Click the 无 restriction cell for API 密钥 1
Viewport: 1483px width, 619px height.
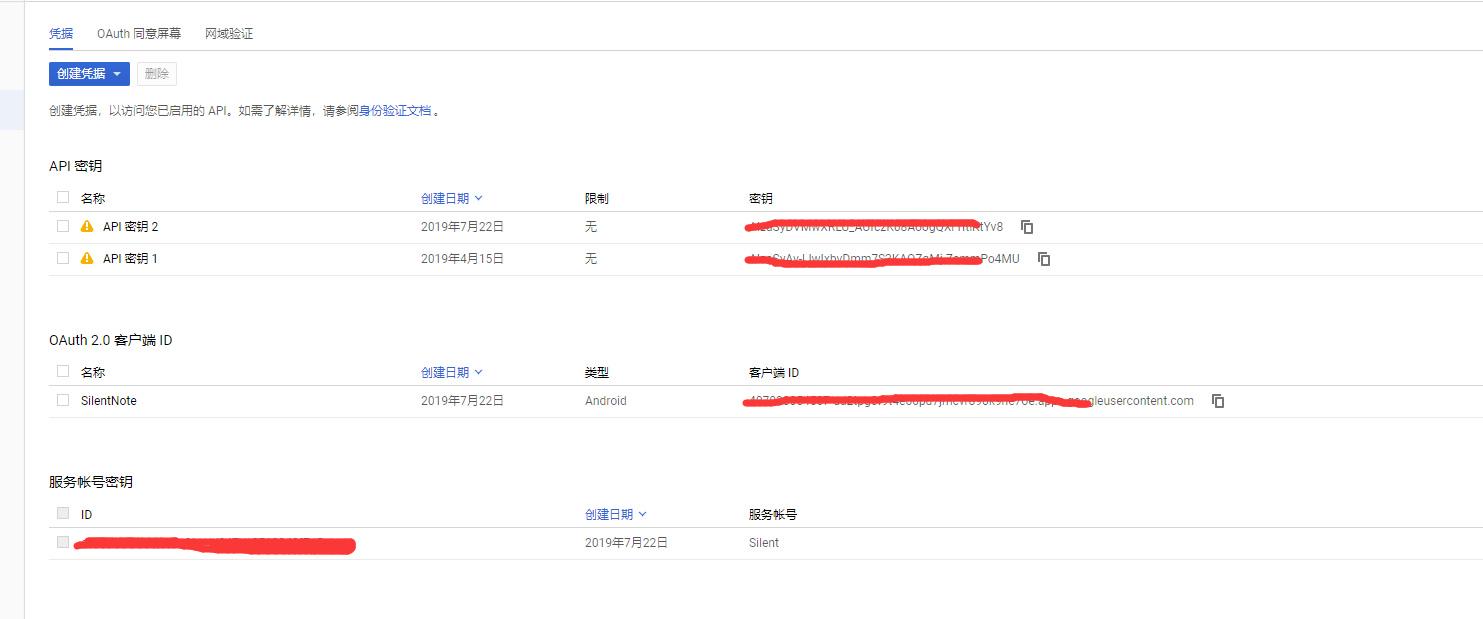point(591,259)
